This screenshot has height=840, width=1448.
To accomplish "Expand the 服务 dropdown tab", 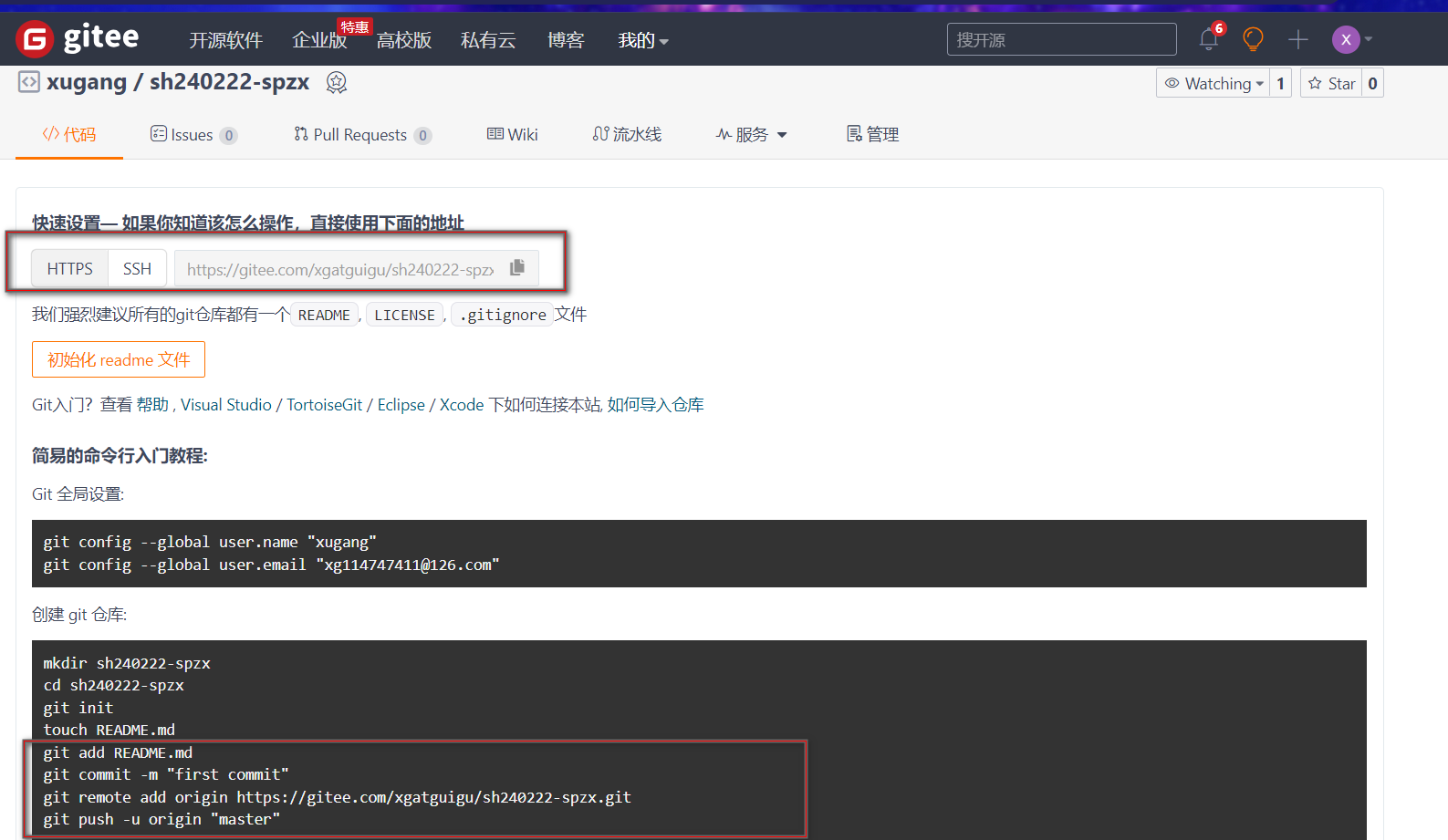I will [x=752, y=135].
